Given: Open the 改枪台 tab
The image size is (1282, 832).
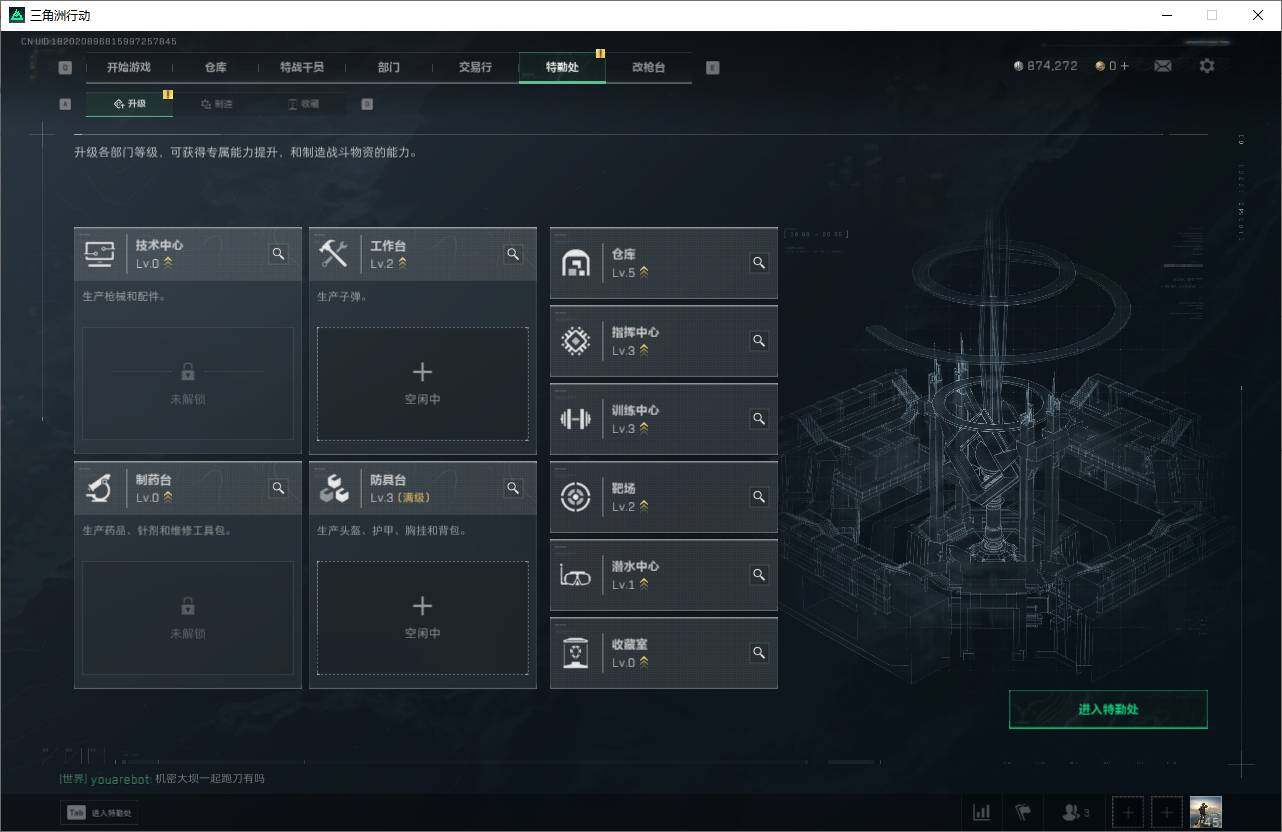Looking at the screenshot, I should point(648,67).
